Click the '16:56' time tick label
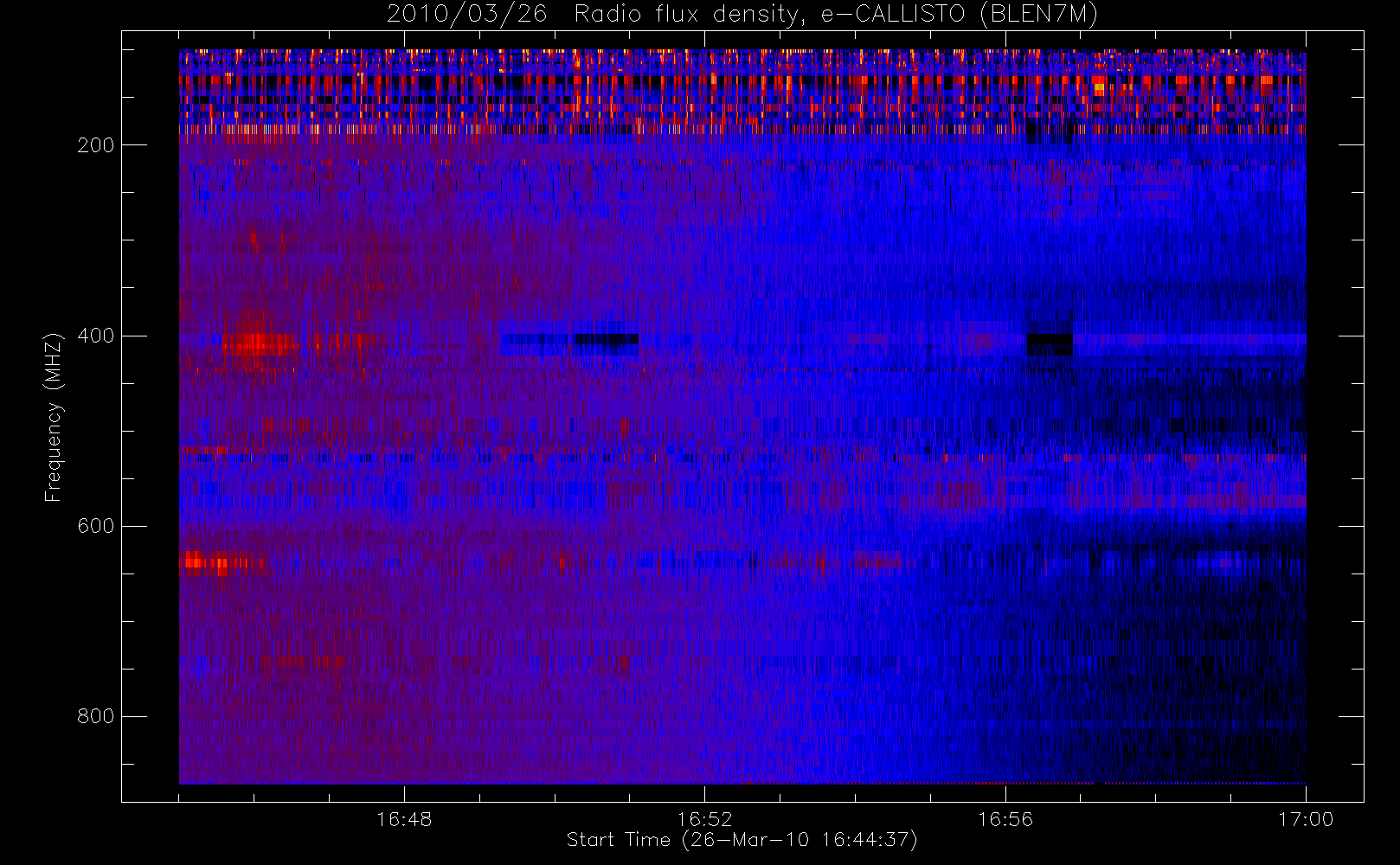This screenshot has height=865, width=1400. tap(1005, 819)
